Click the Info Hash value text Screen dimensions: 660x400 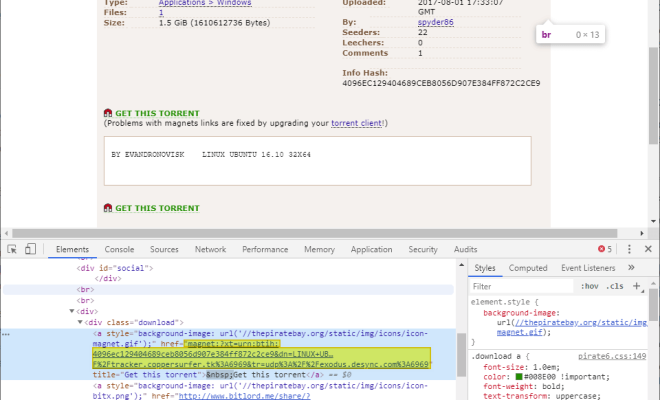tap(441, 83)
